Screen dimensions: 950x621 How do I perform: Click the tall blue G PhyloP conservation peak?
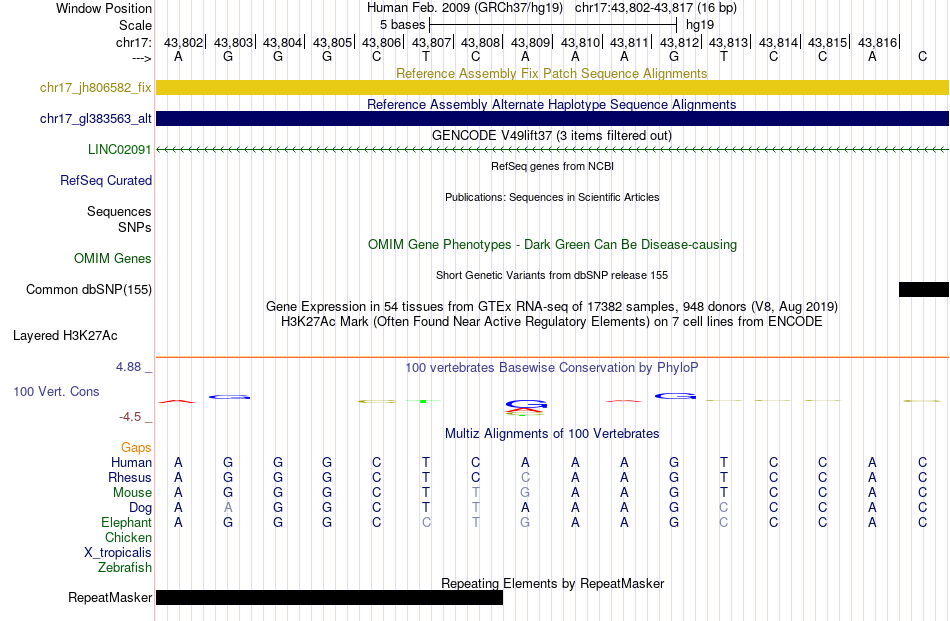pos(526,404)
